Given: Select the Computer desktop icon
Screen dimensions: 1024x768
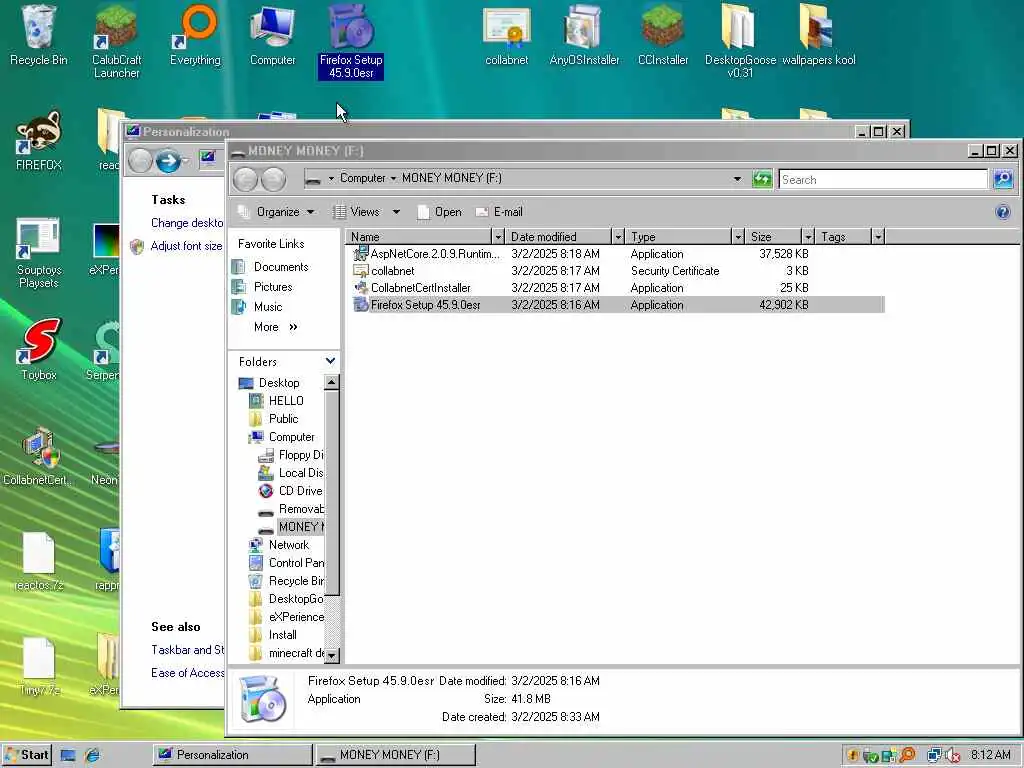Looking at the screenshot, I should tap(272, 36).
